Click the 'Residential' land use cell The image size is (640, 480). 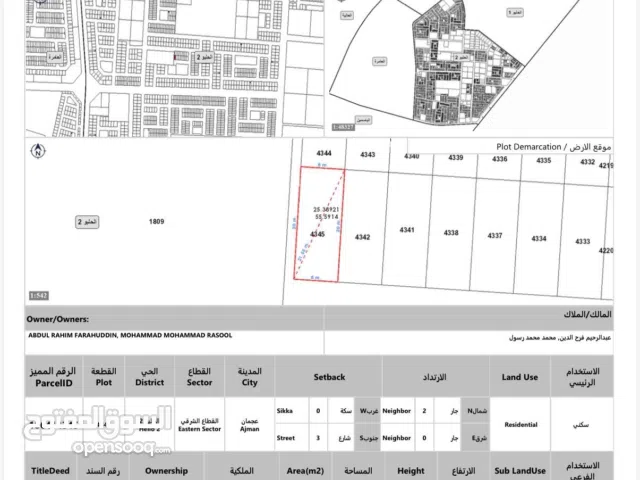pos(521,425)
